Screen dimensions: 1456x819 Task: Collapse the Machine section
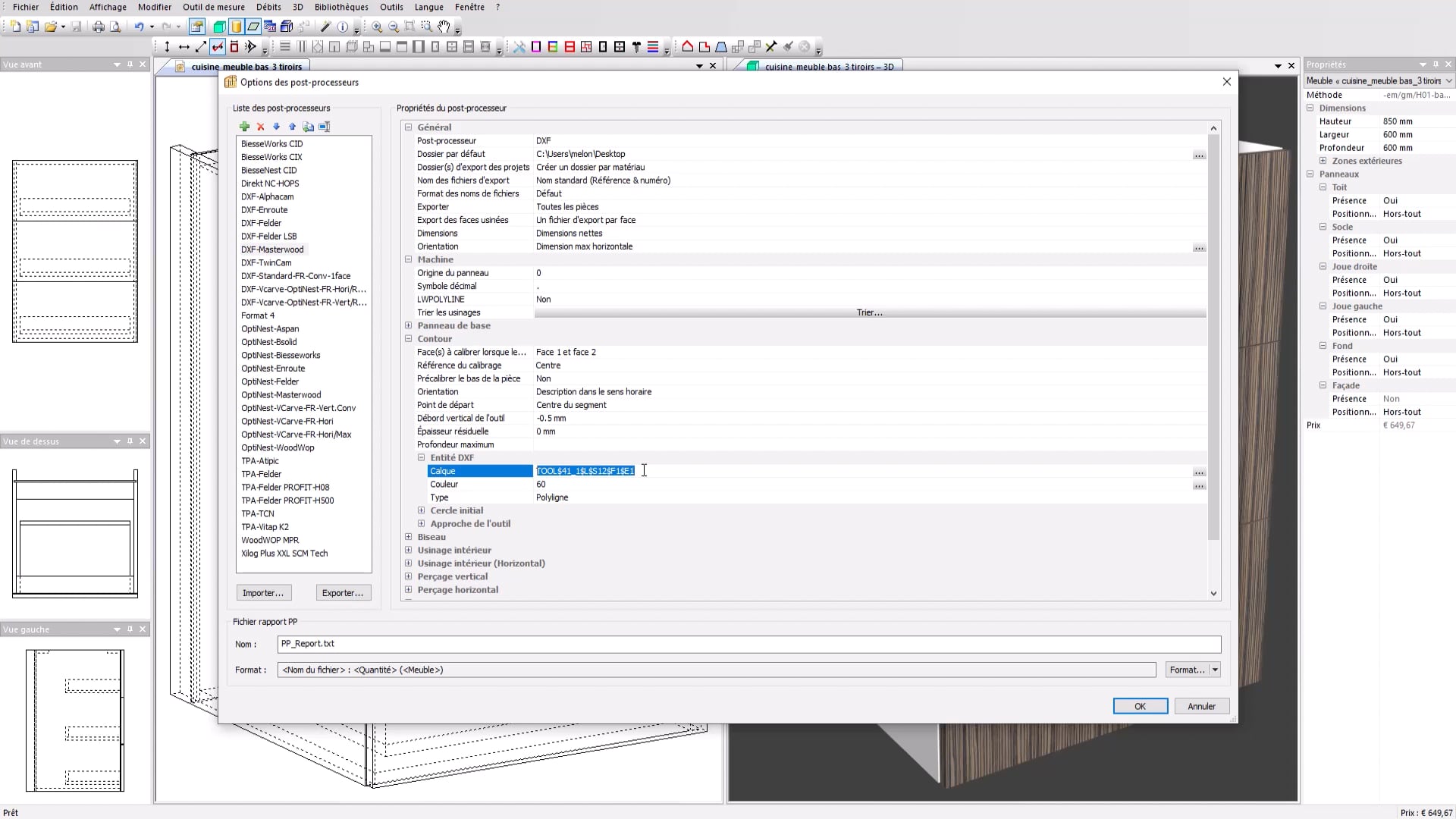click(x=409, y=259)
